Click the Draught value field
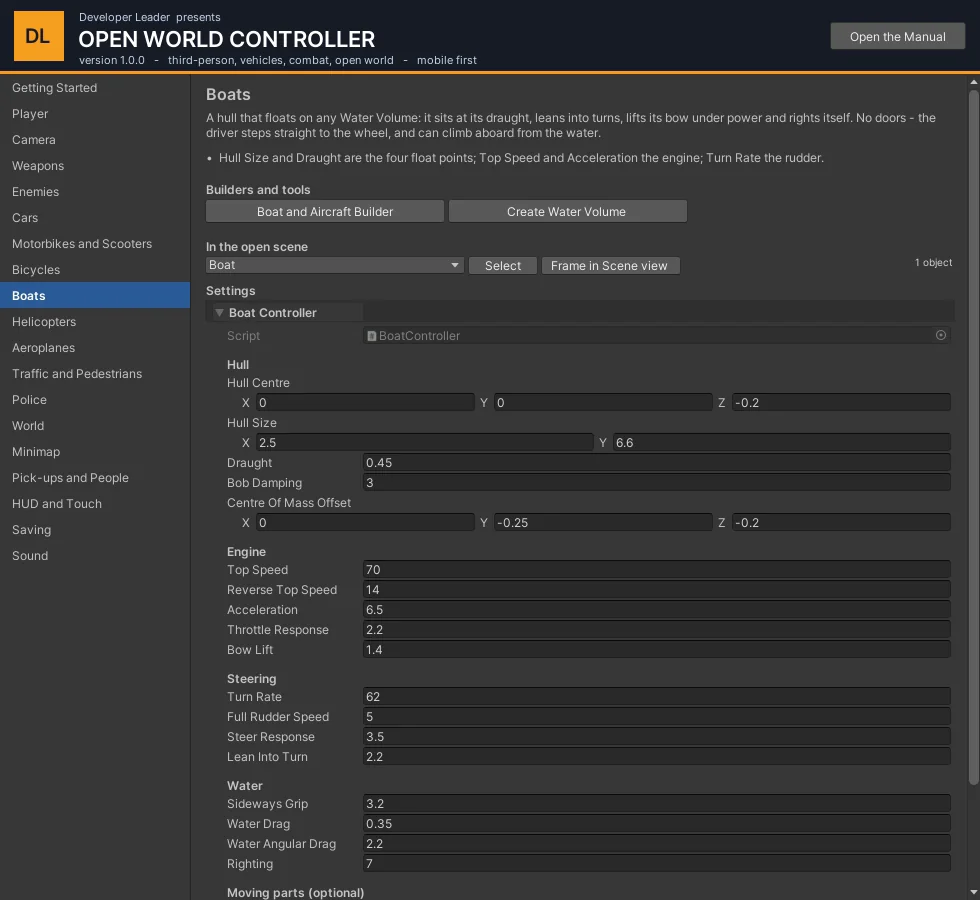980x900 pixels. click(x=656, y=462)
